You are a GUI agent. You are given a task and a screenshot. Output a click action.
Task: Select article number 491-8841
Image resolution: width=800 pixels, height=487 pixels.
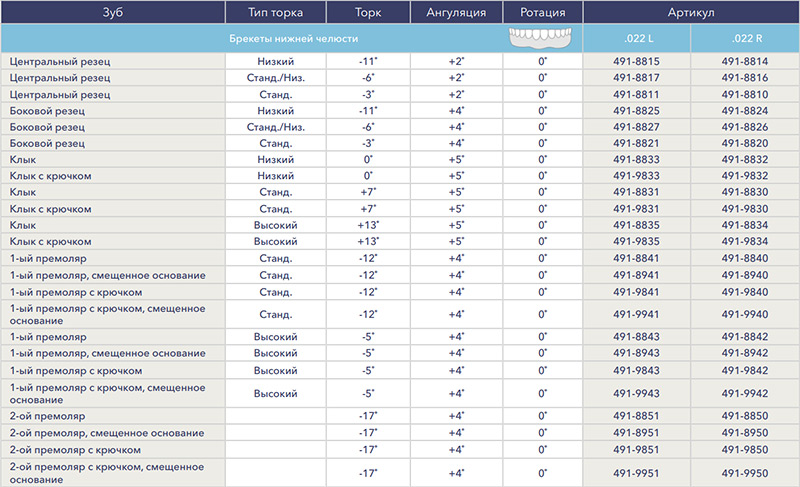636,258
